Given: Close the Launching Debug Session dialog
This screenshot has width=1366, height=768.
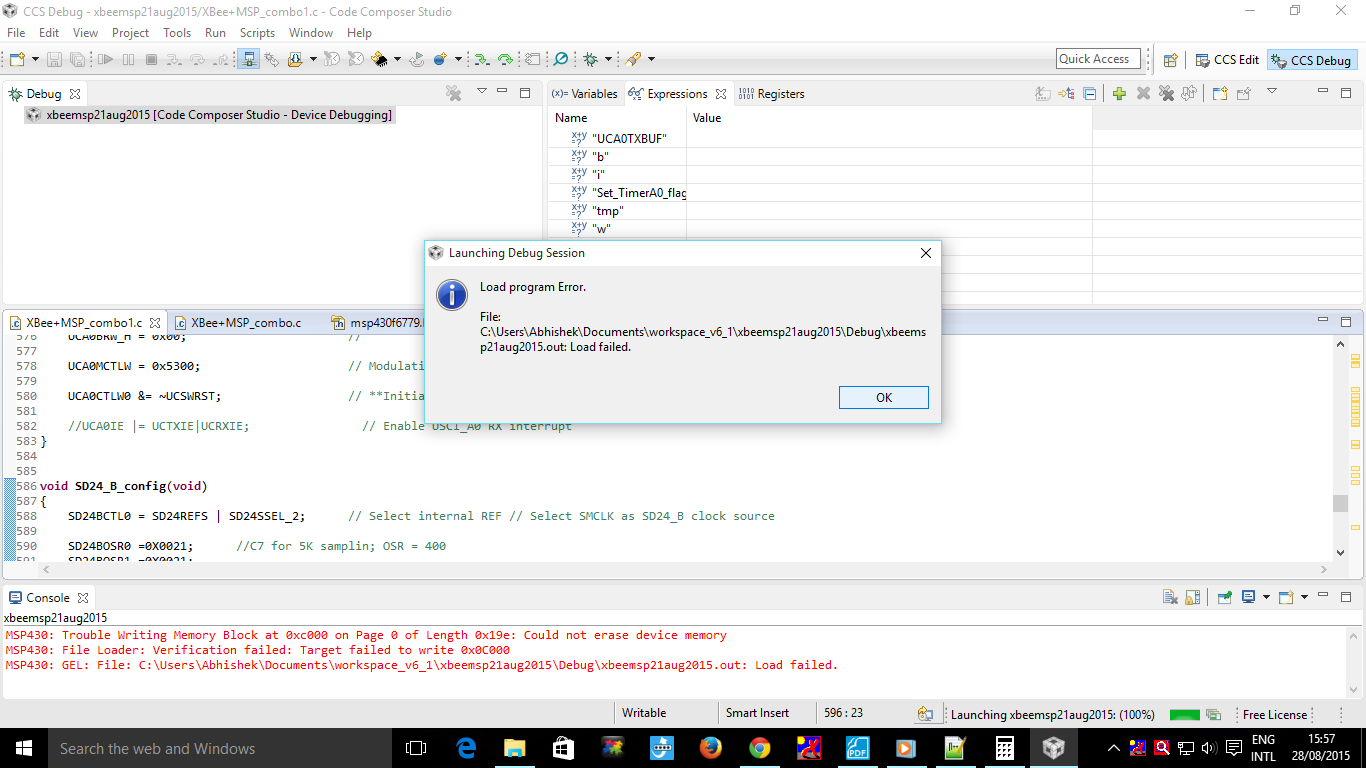Looking at the screenshot, I should pyautogui.click(x=926, y=253).
